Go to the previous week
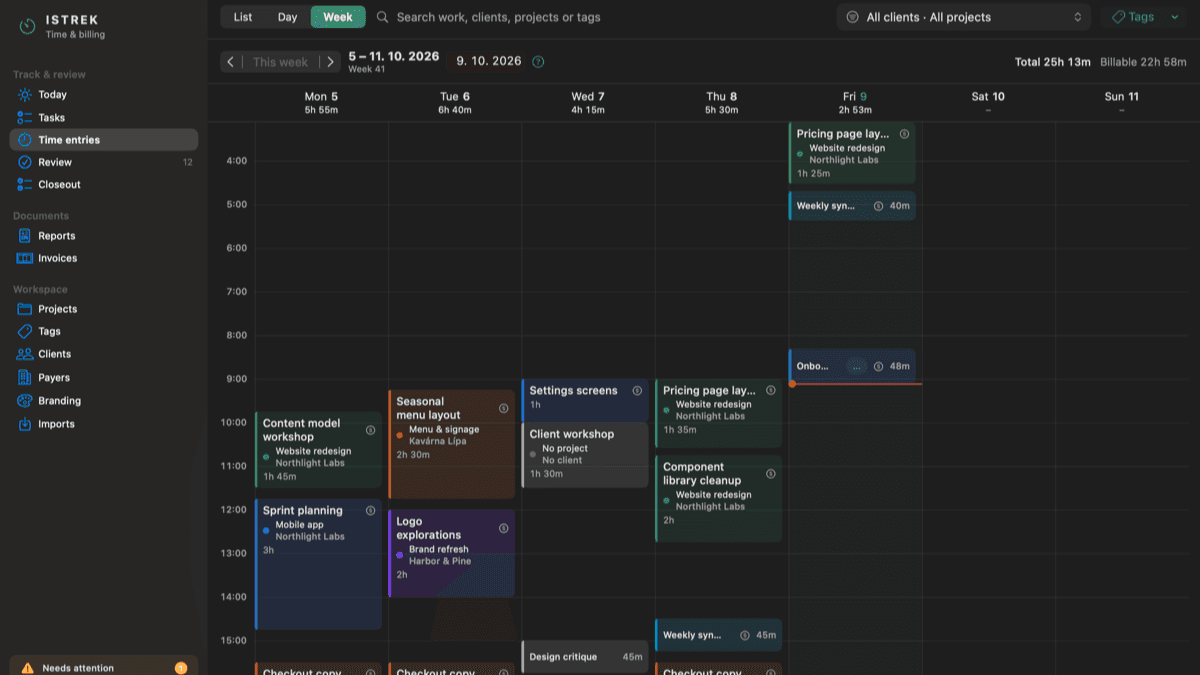Image resolution: width=1200 pixels, height=675 pixels. click(x=231, y=62)
